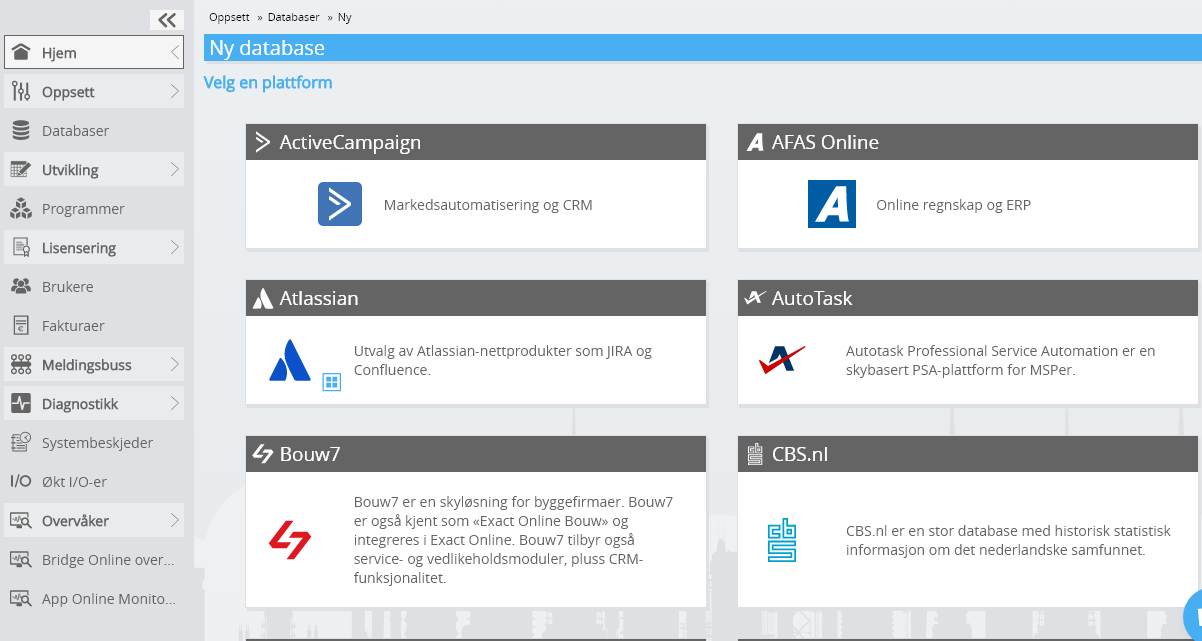The image size is (1202, 641).
Task: Open the Systembeskjeder menu item
Action: click(94, 443)
